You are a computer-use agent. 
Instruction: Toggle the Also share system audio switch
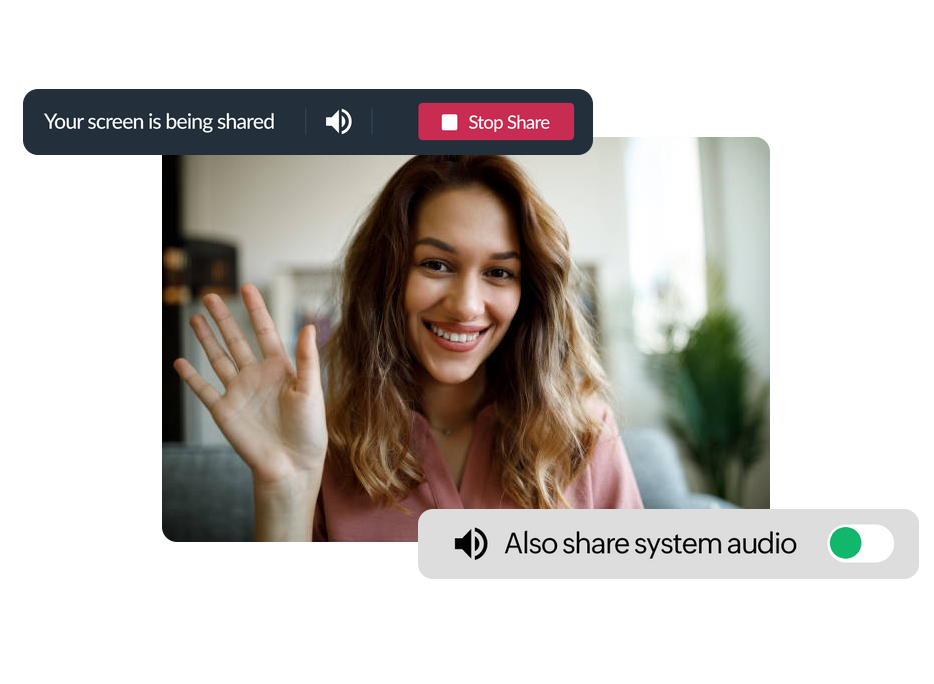tap(861, 543)
